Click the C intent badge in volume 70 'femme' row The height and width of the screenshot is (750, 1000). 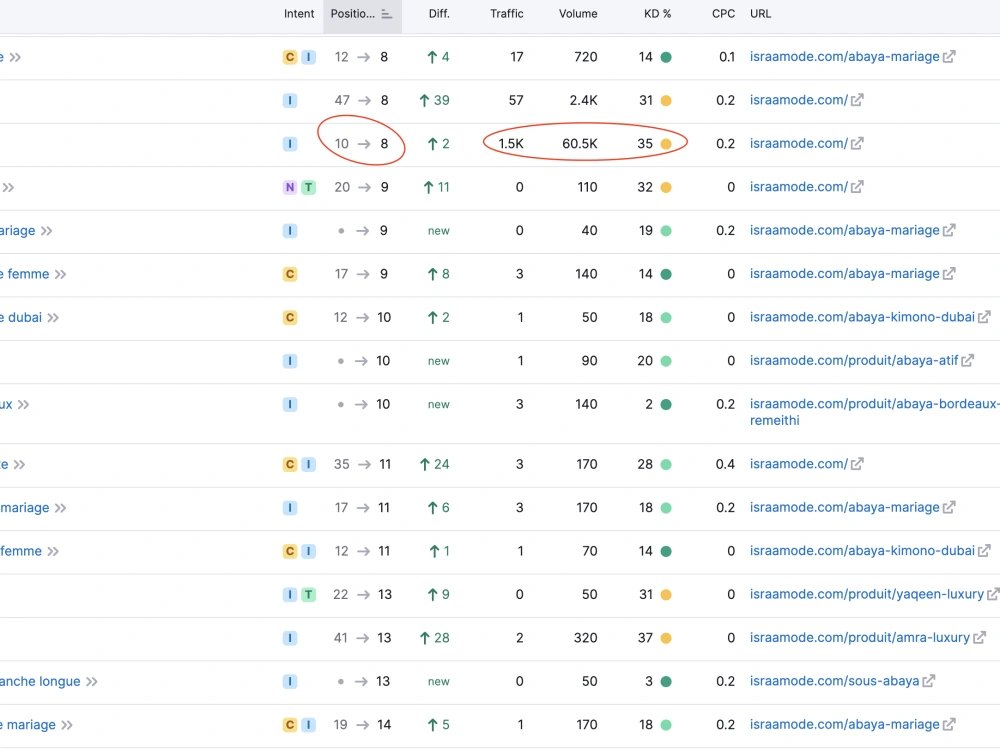[x=290, y=552]
